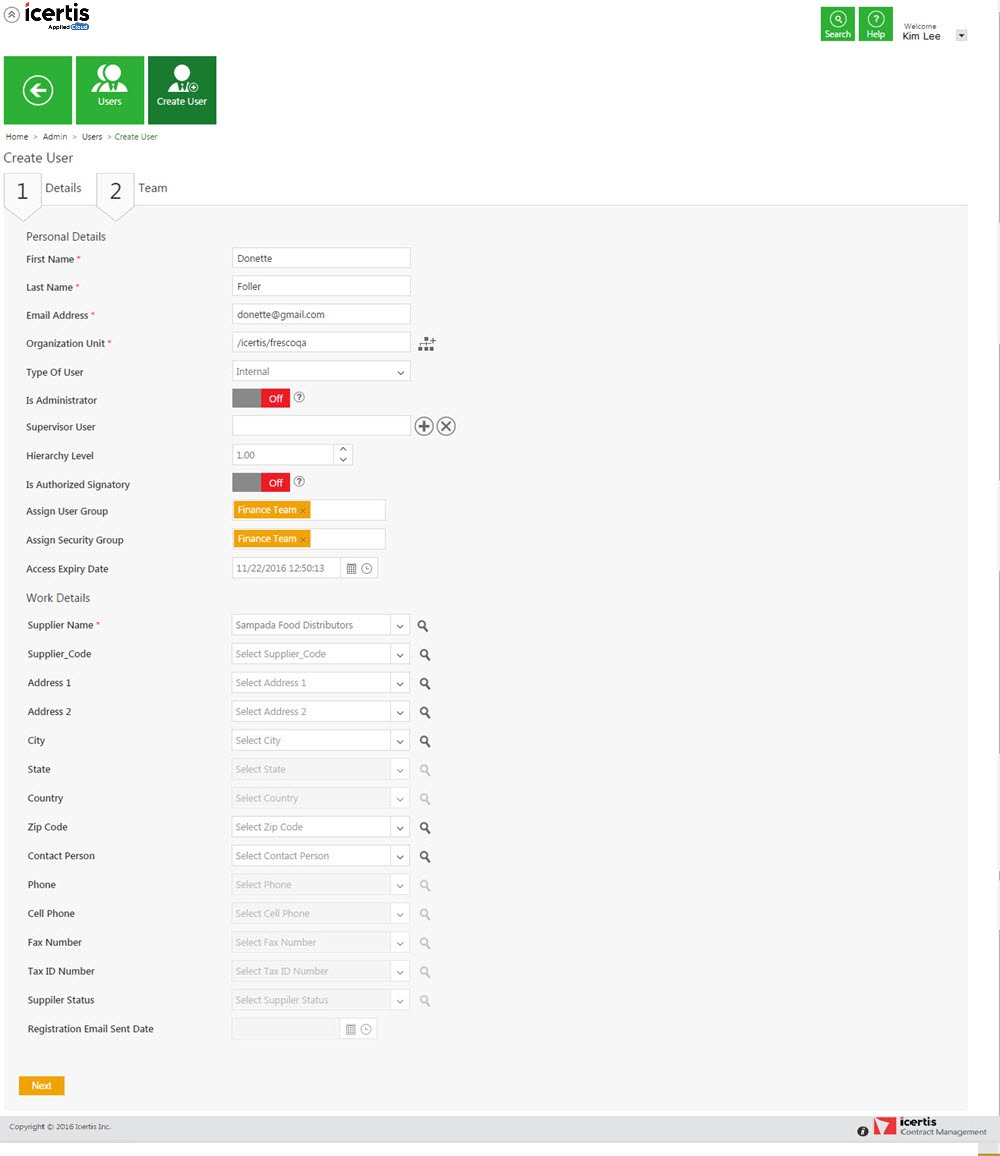Viewport: 1000px width, 1156px height.
Task: Click the Search icon in header
Action: (x=837, y=24)
